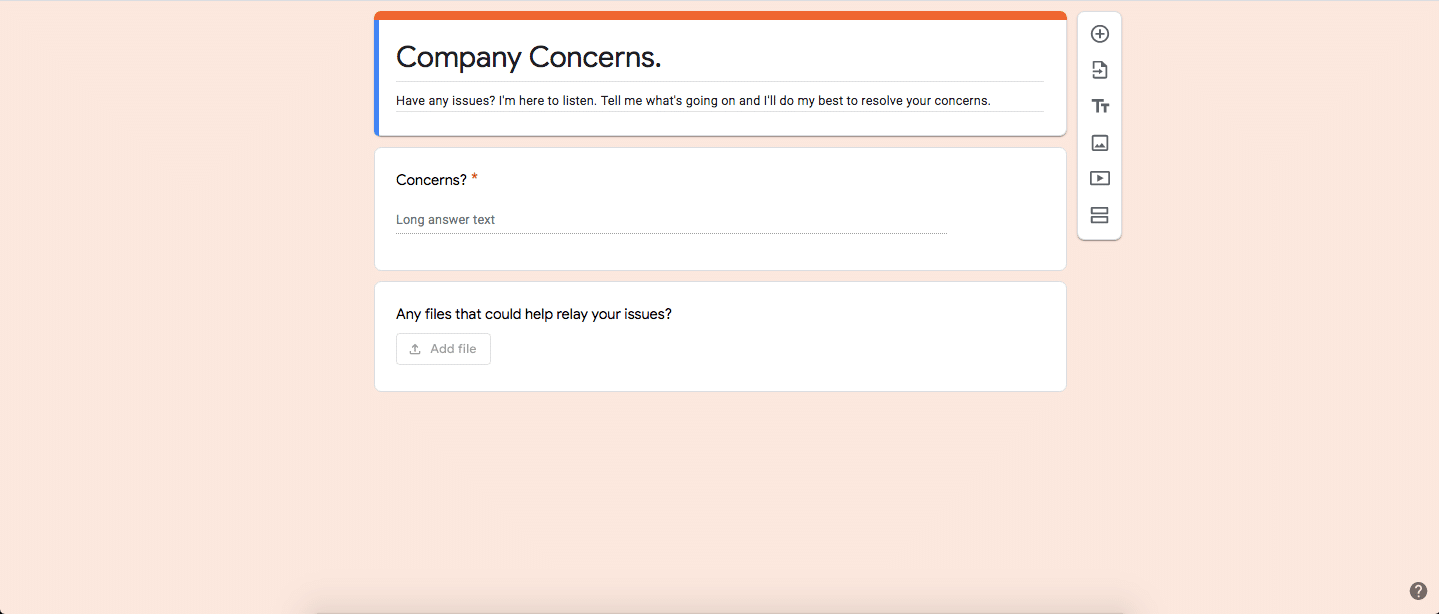The image size is (1439, 614).
Task: Select the Concerns? question title
Action: [431, 180]
